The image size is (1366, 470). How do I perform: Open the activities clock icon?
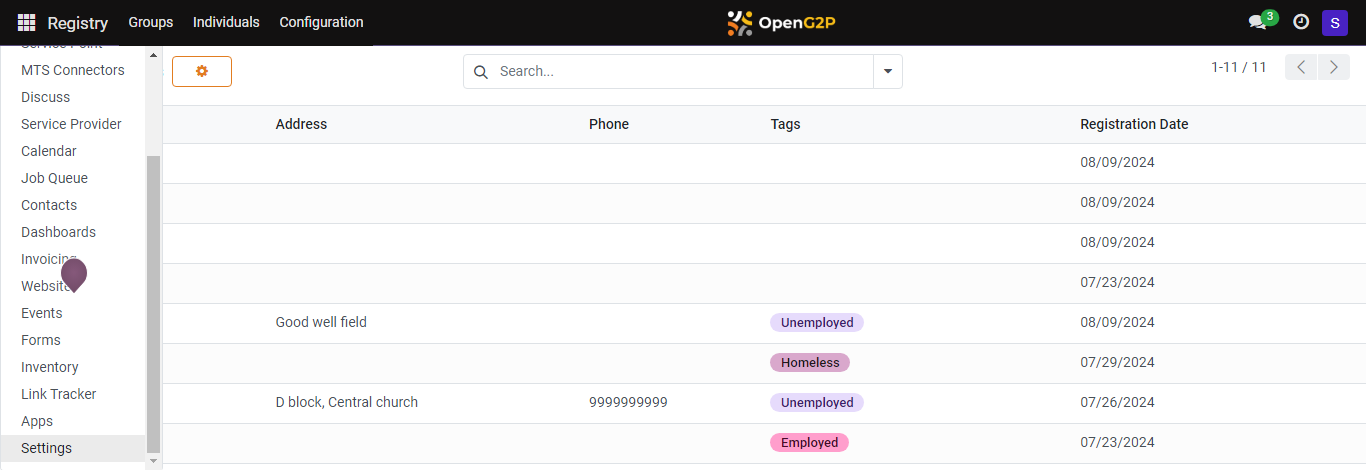click(1301, 22)
